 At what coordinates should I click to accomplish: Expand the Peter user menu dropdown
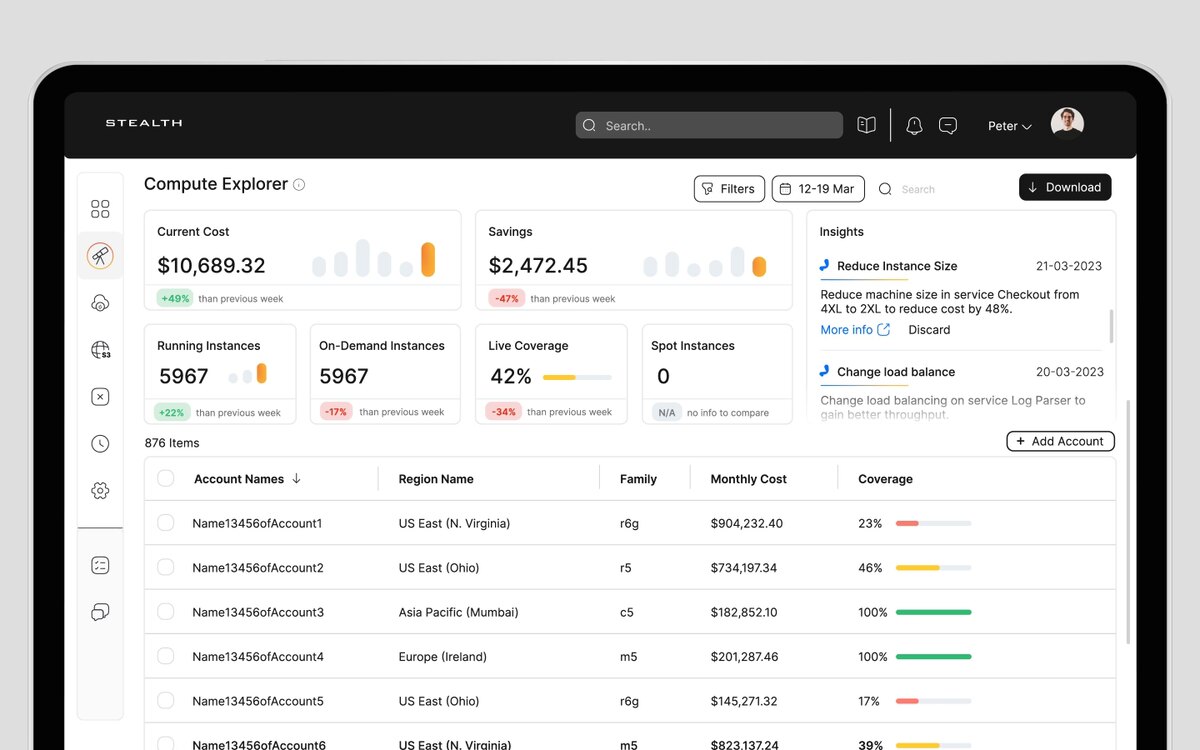tap(1009, 126)
